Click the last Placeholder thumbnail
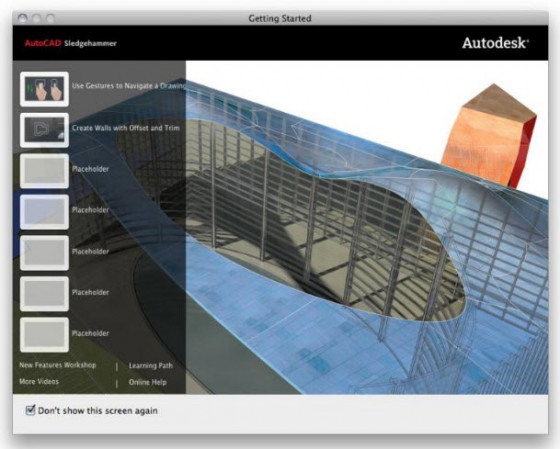Image resolution: width=560 pixels, height=449 pixels. 44,334
